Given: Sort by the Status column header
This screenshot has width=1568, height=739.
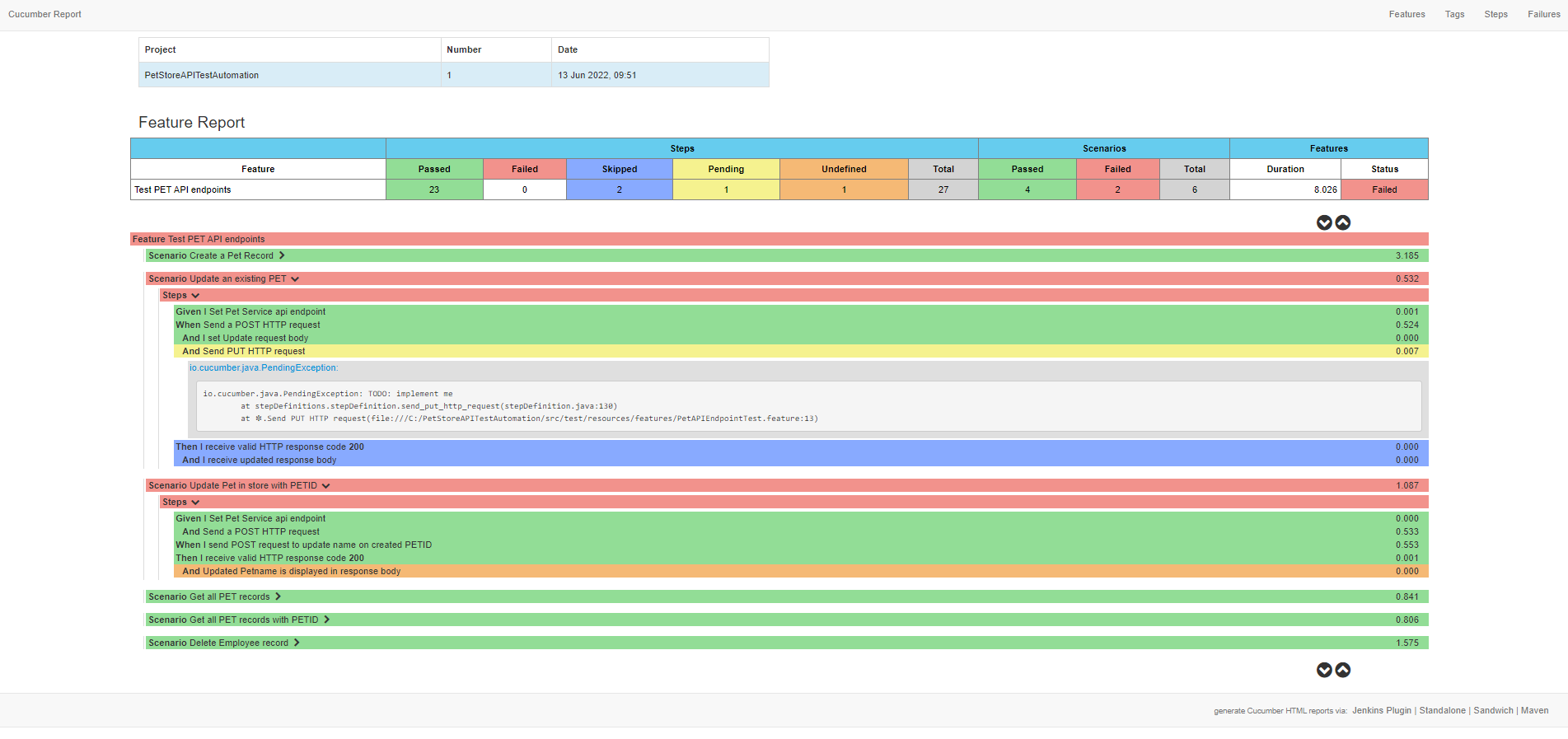Looking at the screenshot, I should point(1384,169).
